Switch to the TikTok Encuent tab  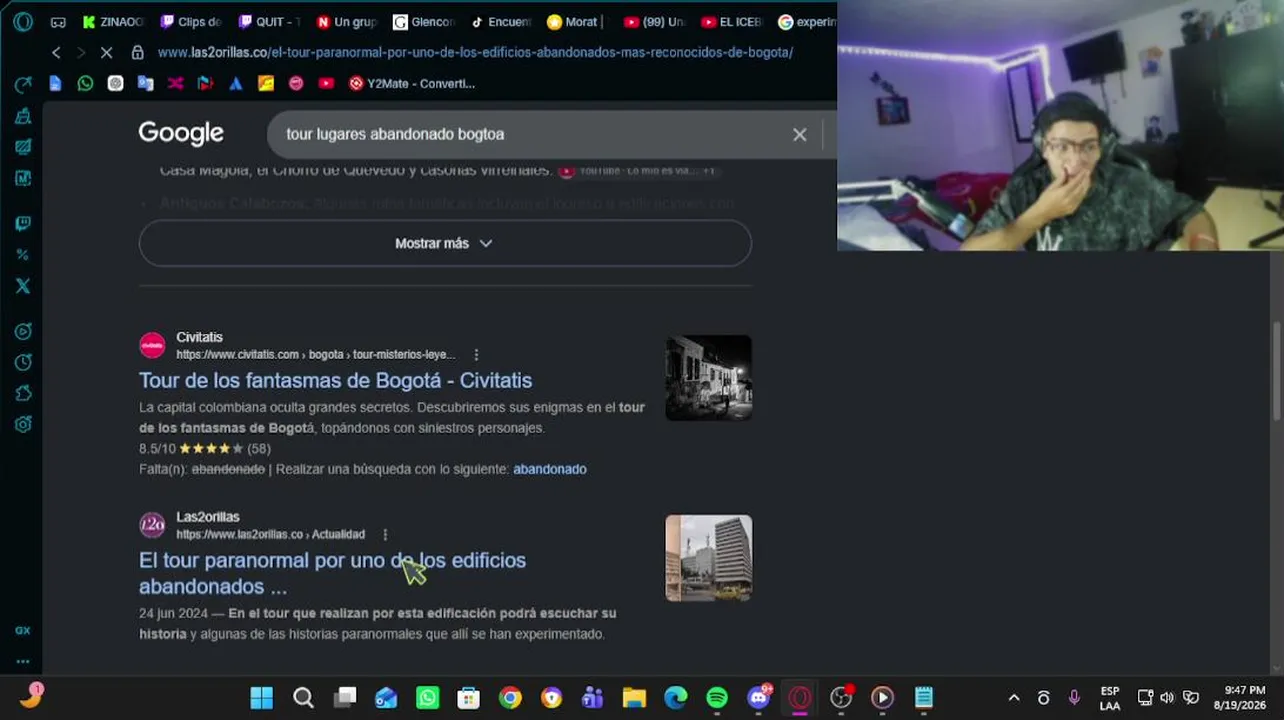point(501,21)
